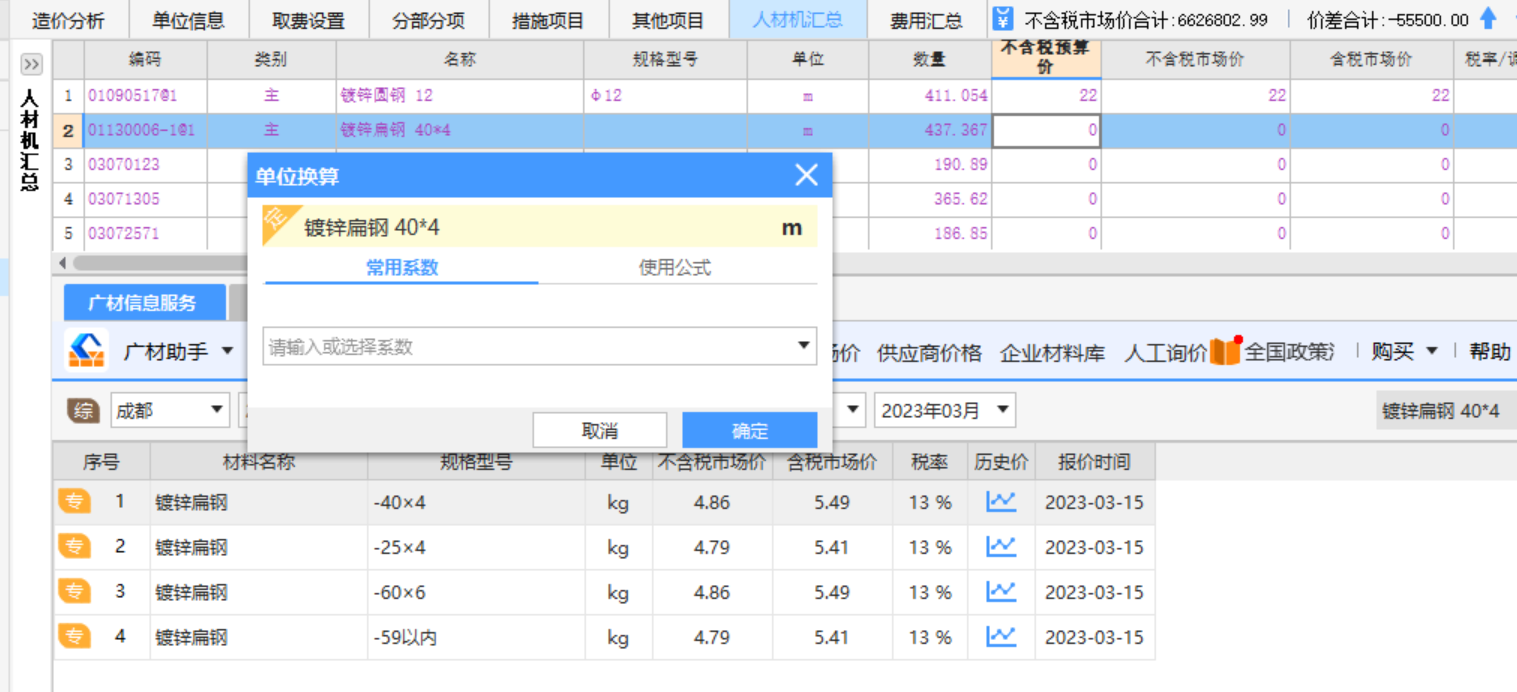Click the 4.86 price in the -60×6 row

(x=712, y=592)
